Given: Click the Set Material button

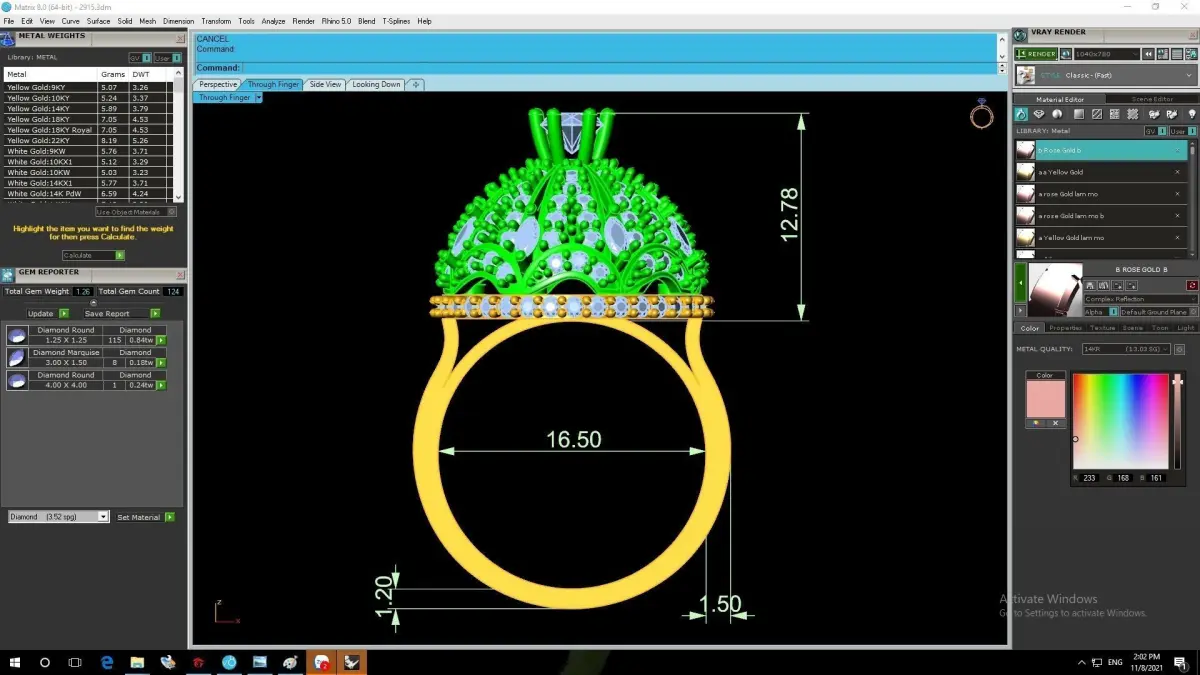Looking at the screenshot, I should (145, 517).
